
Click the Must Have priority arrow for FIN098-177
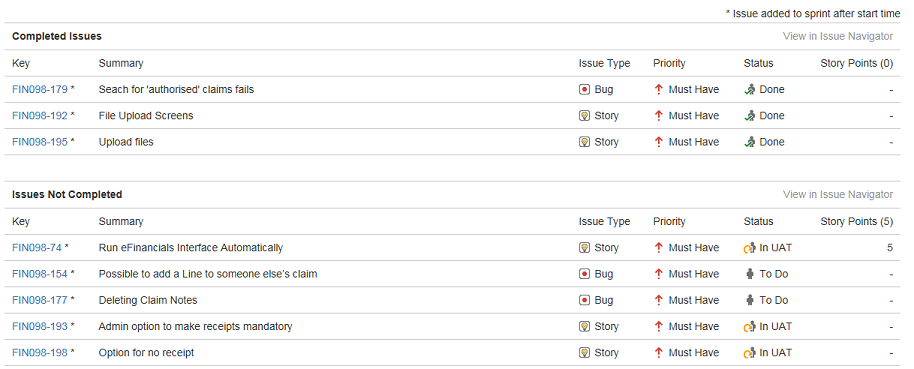click(x=659, y=300)
